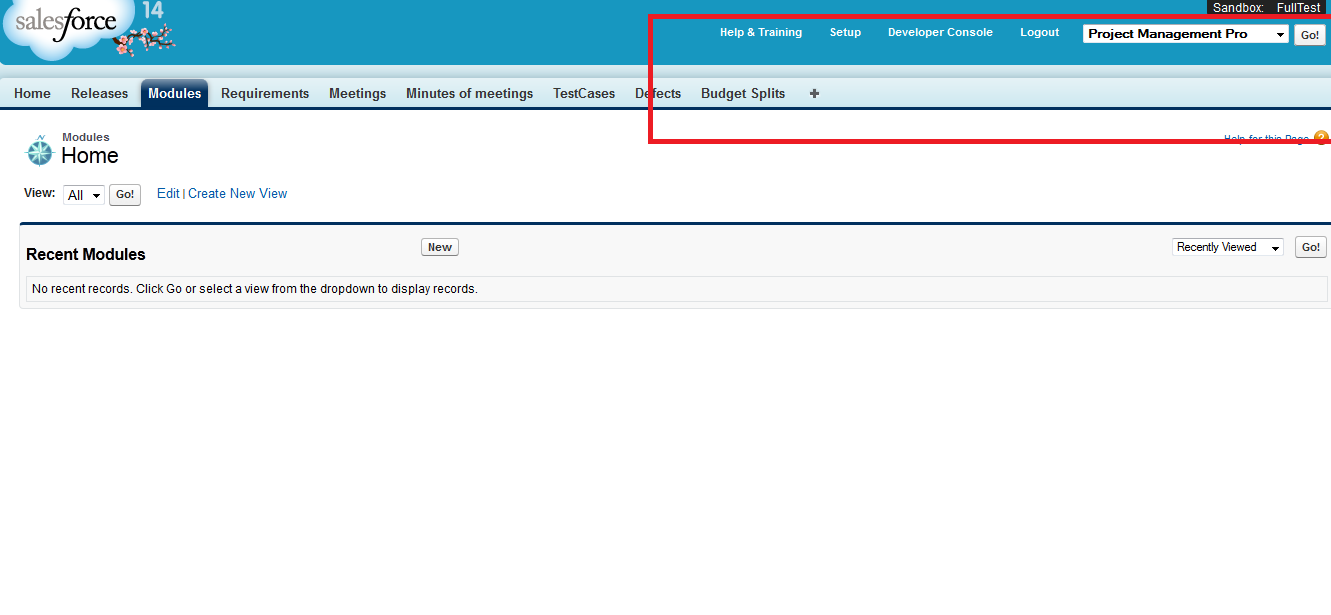Expand the View All dropdown
The image size is (1331, 615).
[x=84, y=195]
